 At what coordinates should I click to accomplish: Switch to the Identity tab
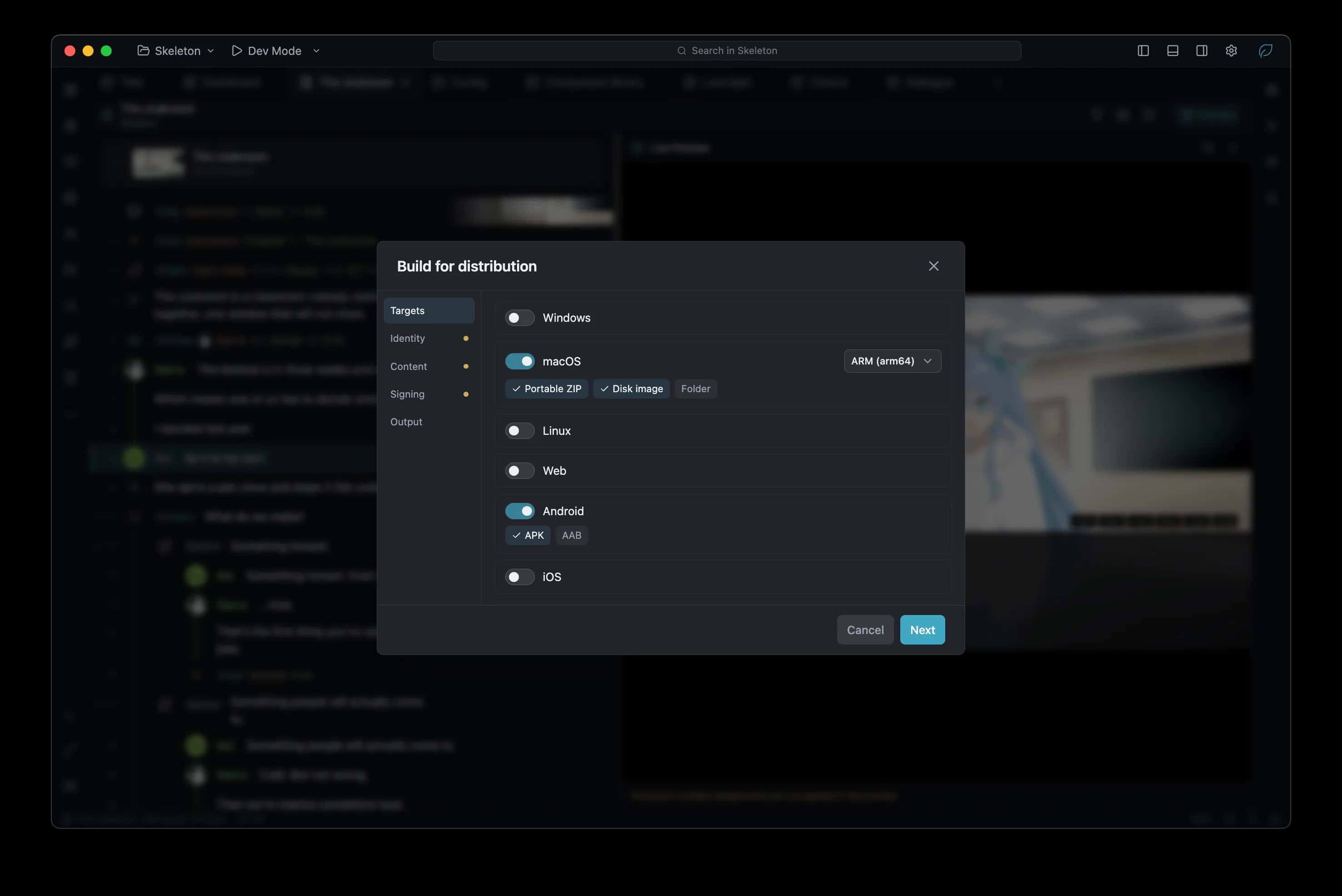click(x=429, y=338)
